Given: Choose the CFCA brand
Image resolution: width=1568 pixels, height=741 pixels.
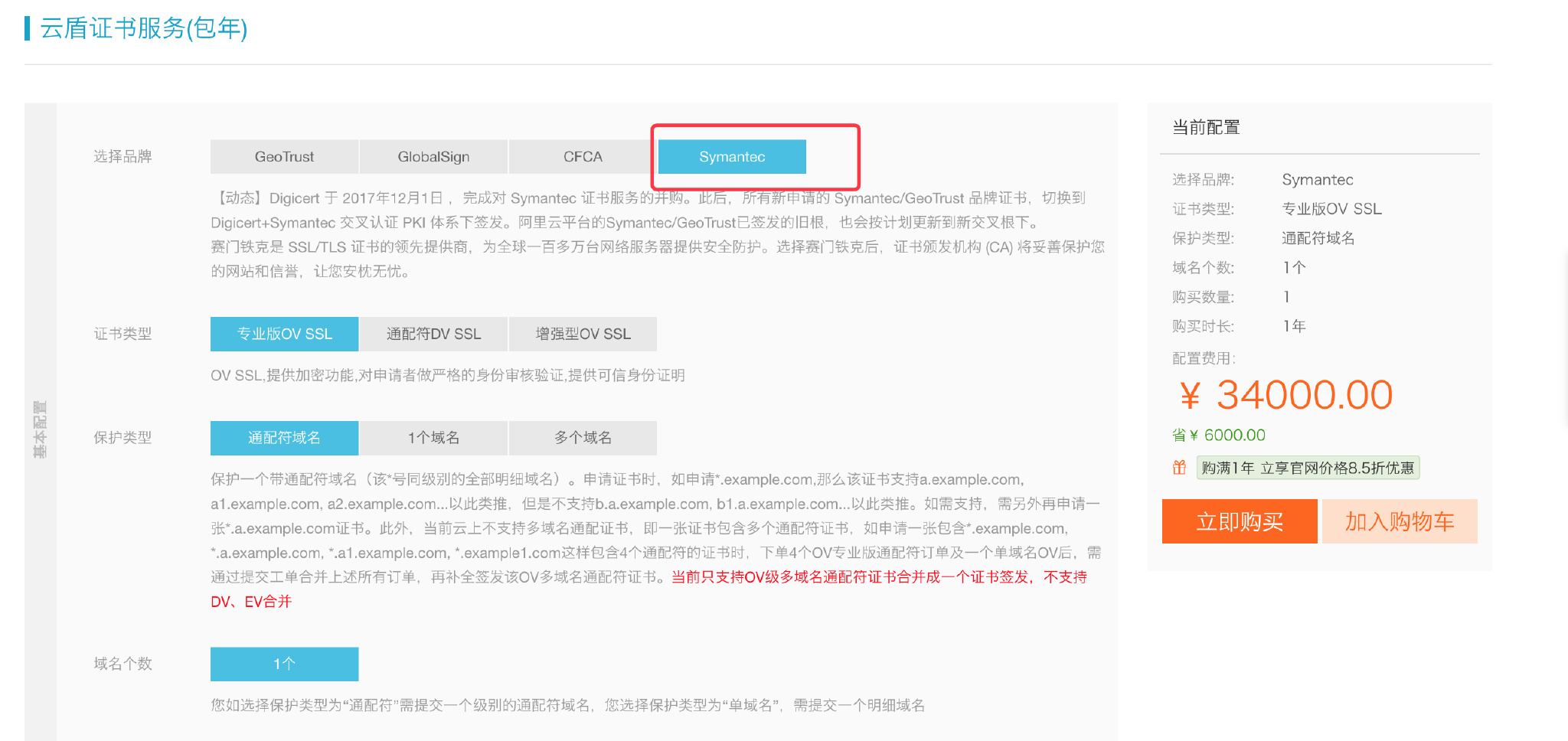Looking at the screenshot, I should pos(583,156).
